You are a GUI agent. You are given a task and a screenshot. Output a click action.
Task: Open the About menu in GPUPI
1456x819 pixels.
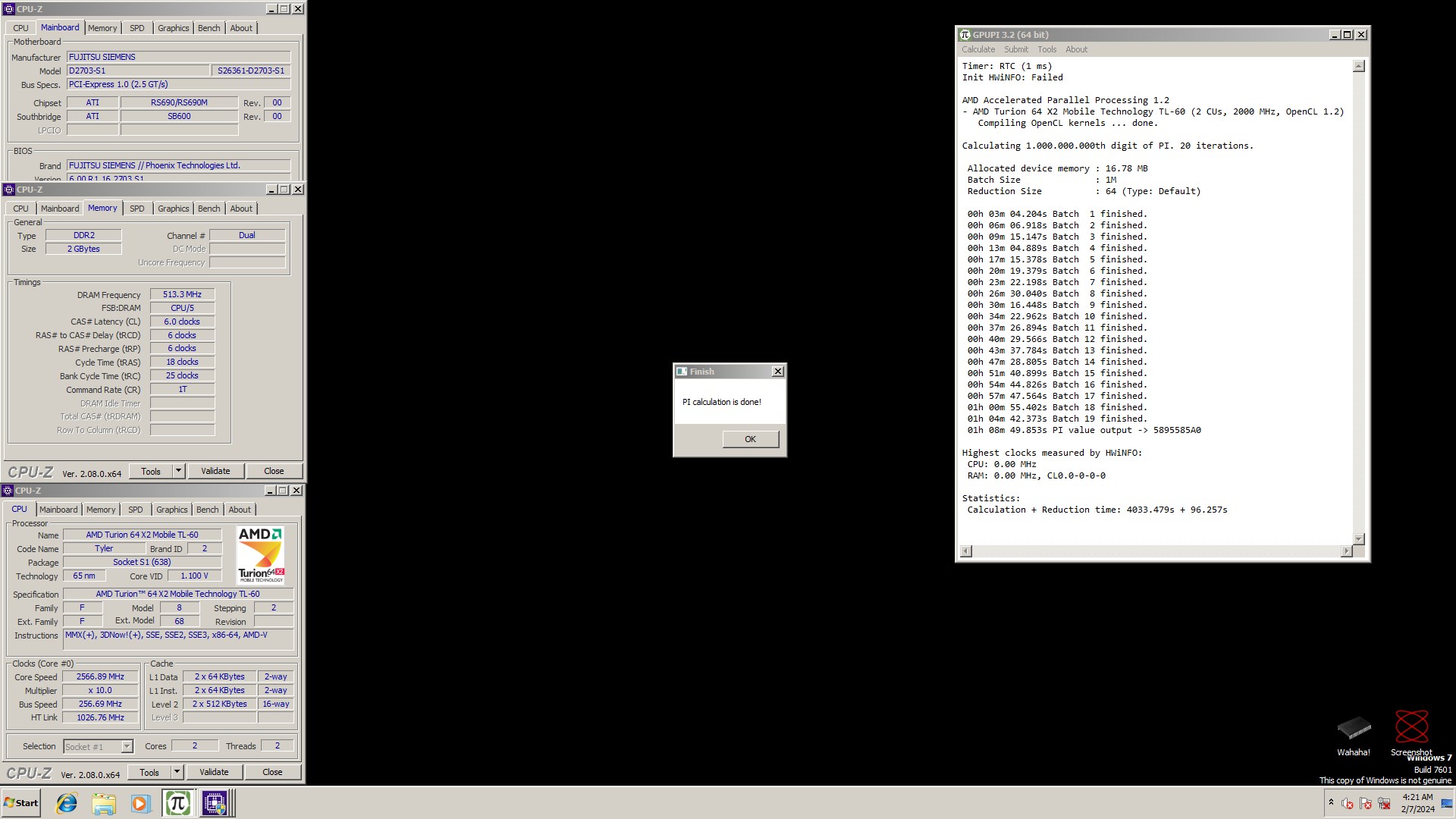point(1076,49)
